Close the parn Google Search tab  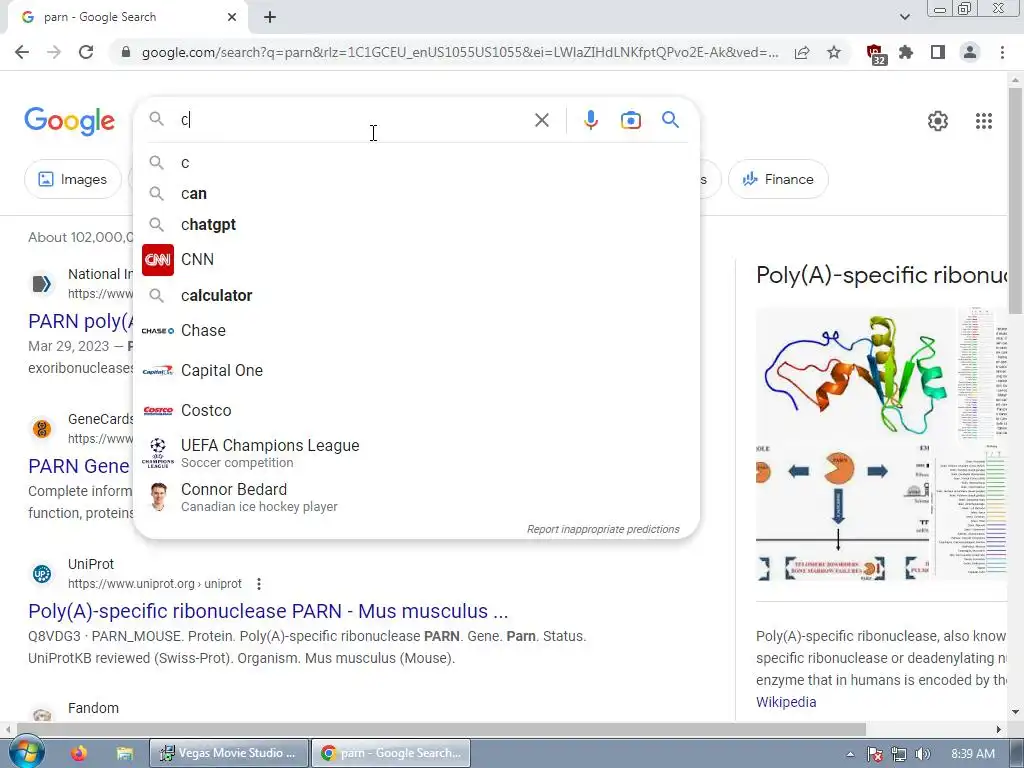(232, 17)
